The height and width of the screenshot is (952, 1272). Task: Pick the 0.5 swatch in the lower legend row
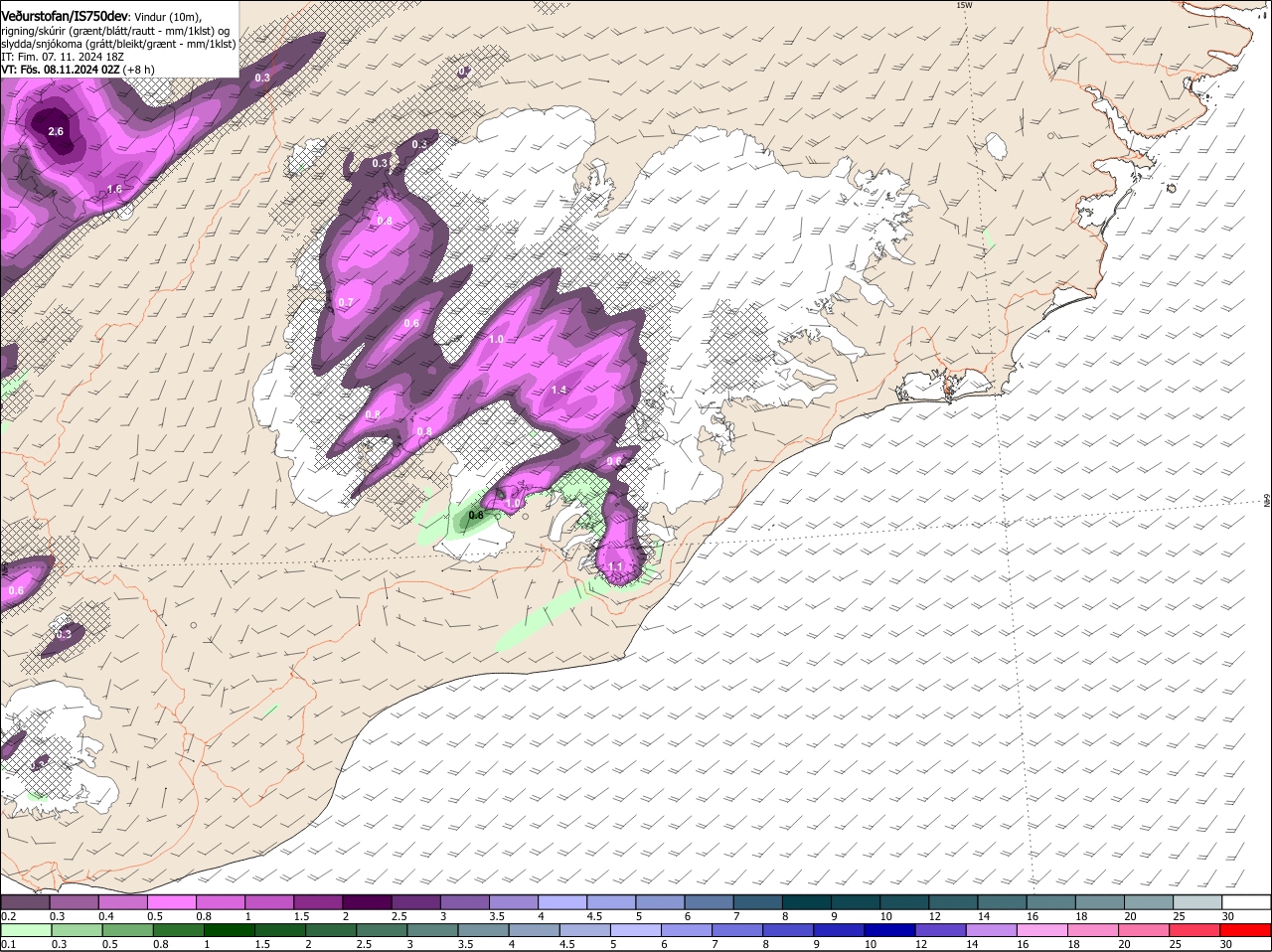(127, 930)
